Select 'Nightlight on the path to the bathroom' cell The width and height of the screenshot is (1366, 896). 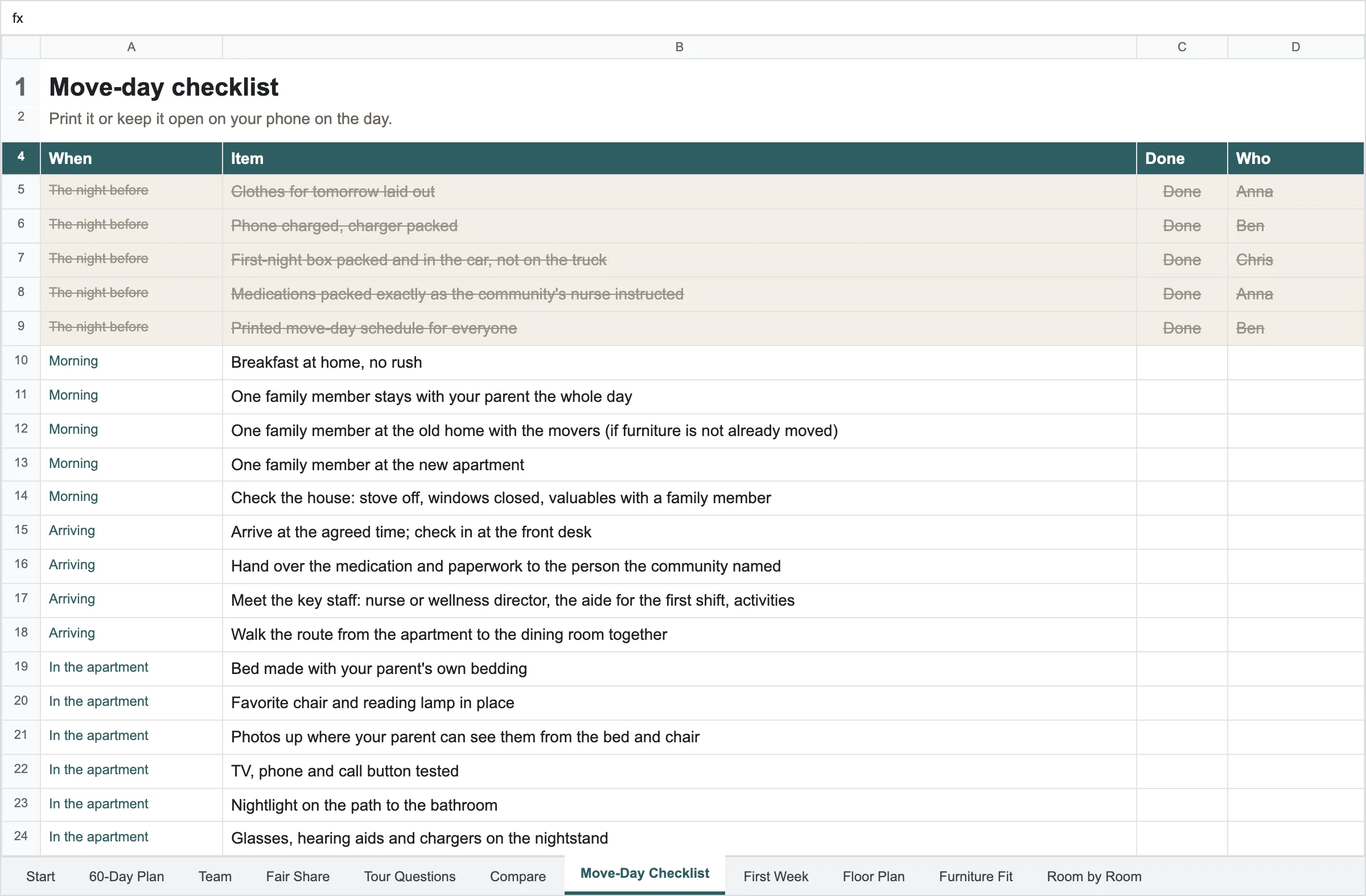coord(679,805)
